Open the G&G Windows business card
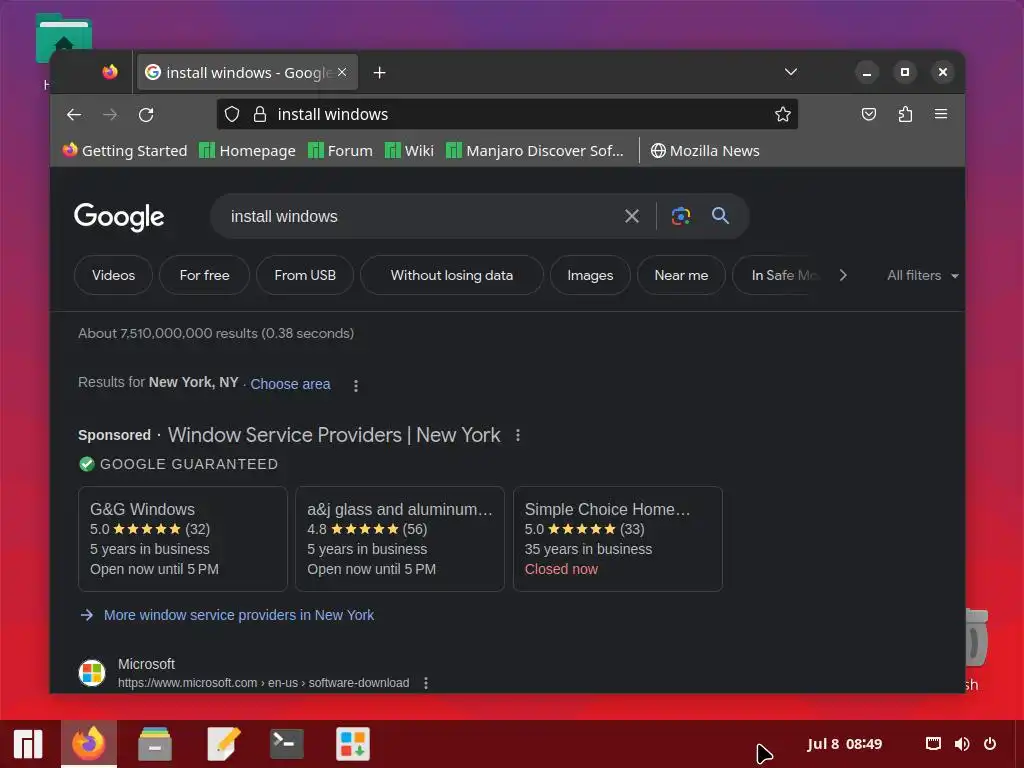1024x768 pixels. tap(183, 539)
